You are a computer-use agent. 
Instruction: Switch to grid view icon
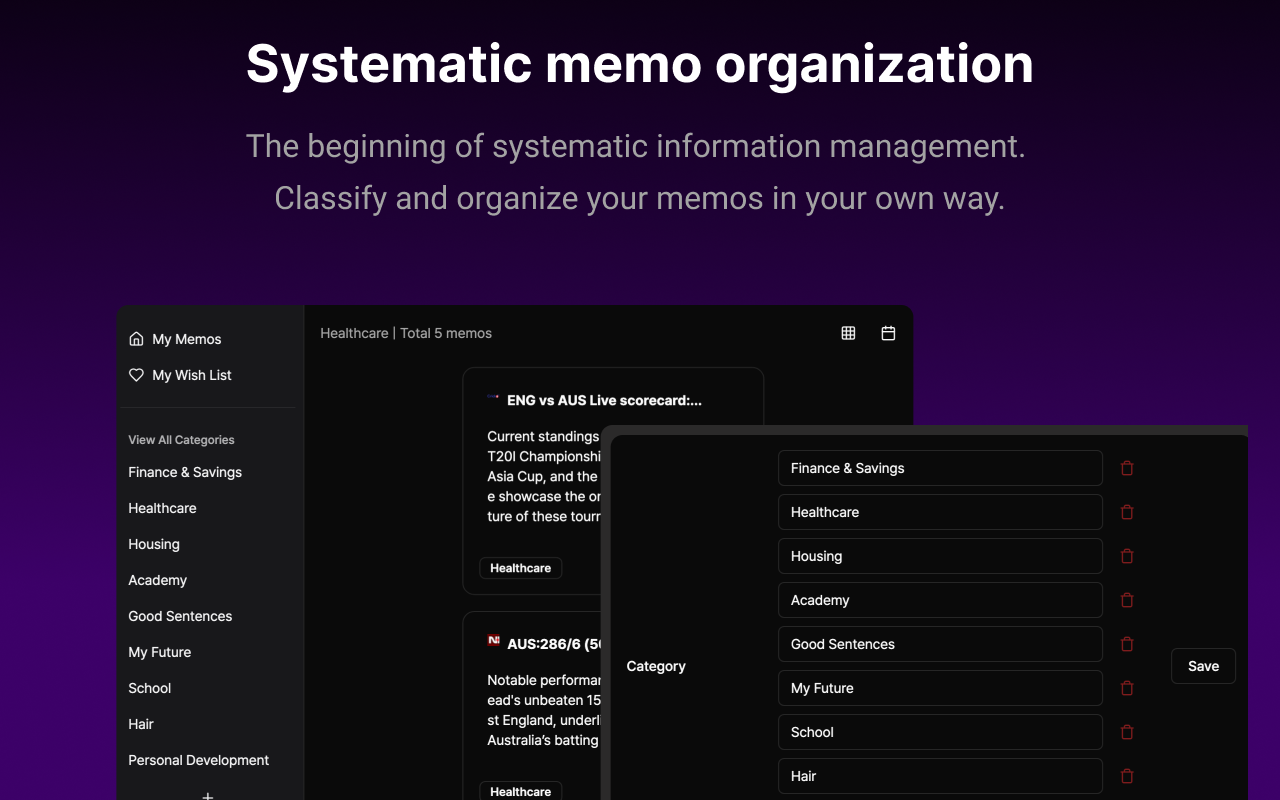(848, 333)
